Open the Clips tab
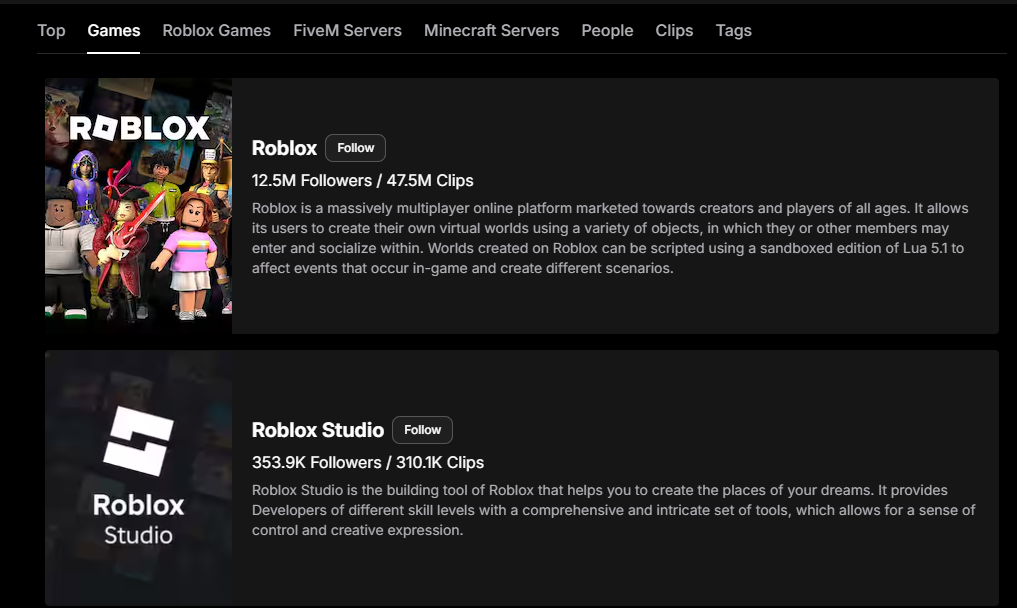The image size is (1017, 608). point(674,30)
